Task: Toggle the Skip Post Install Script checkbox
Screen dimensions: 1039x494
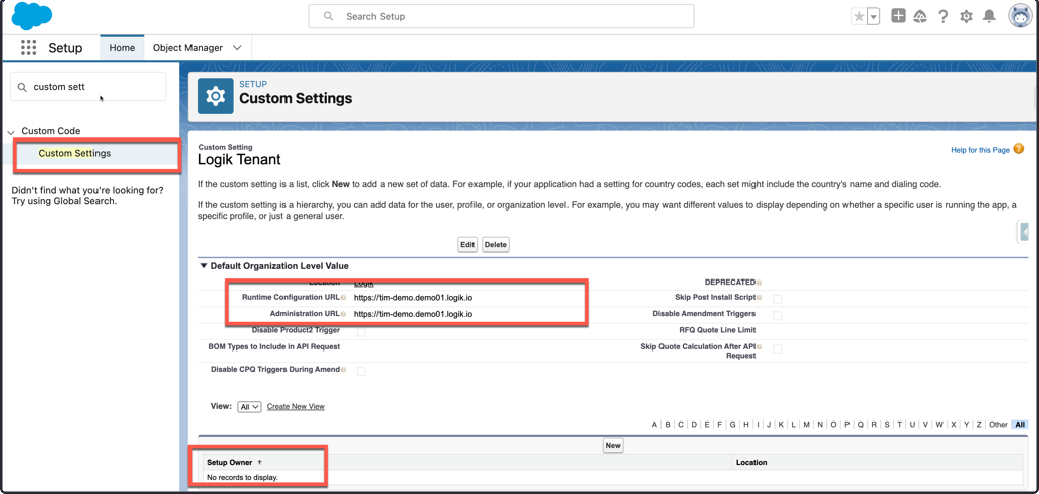Action: 777,299
